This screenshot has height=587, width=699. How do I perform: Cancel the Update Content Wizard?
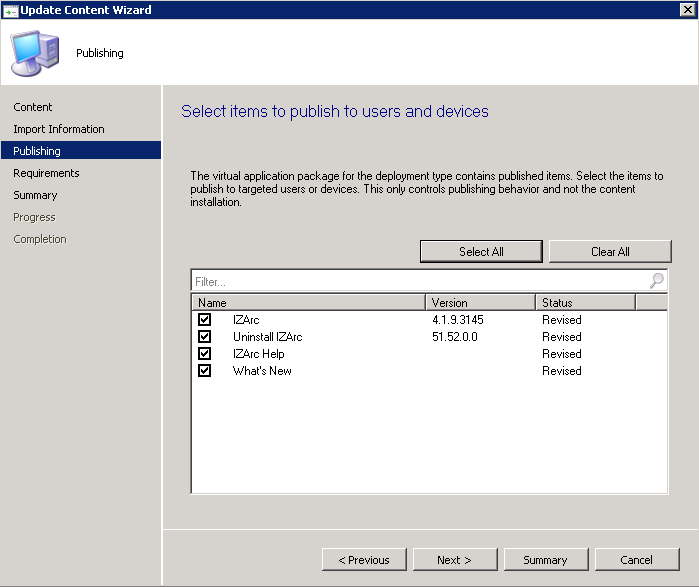tap(637, 559)
